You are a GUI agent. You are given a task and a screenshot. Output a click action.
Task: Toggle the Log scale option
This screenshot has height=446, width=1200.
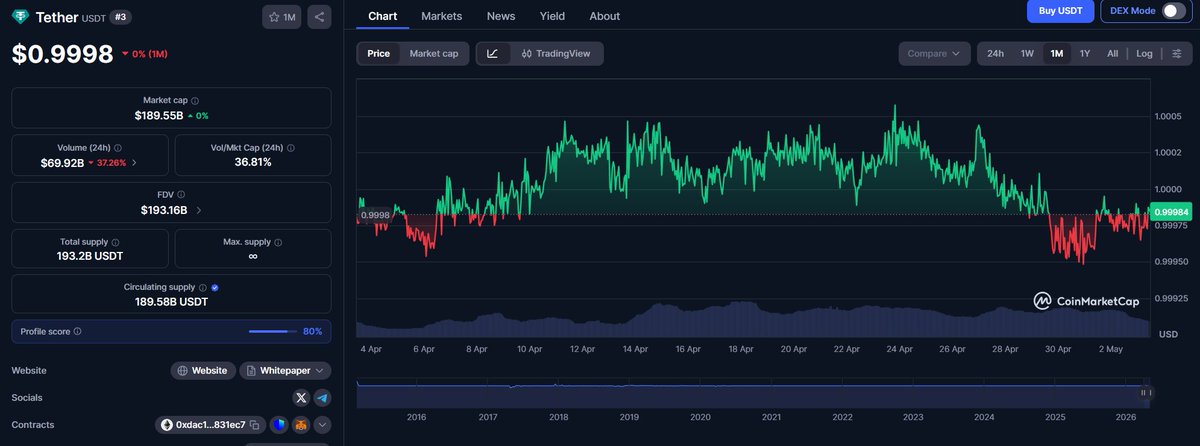1144,53
